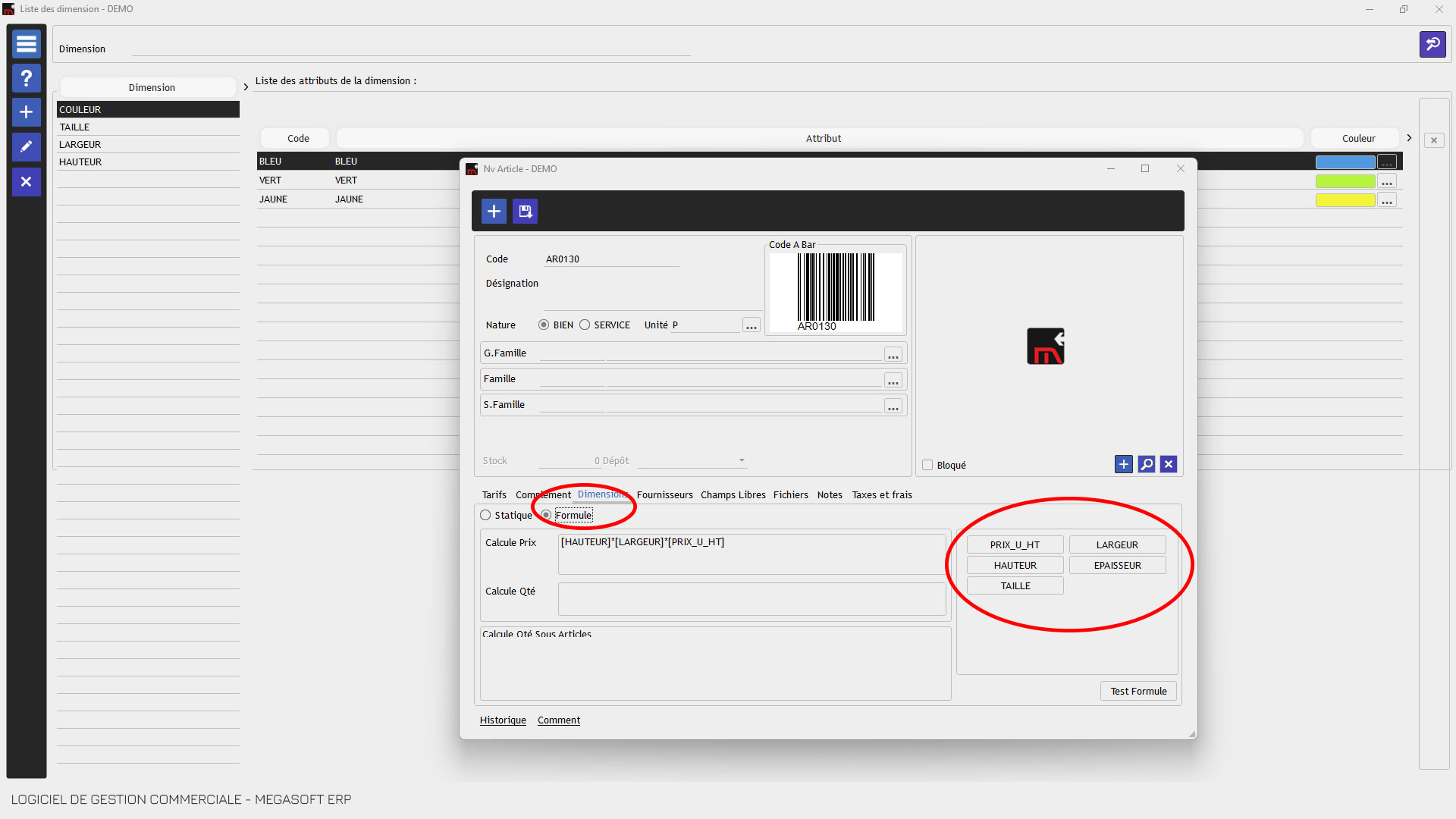The width and height of the screenshot is (1456, 819).
Task: Click the search icon at top right
Action: point(1432,45)
